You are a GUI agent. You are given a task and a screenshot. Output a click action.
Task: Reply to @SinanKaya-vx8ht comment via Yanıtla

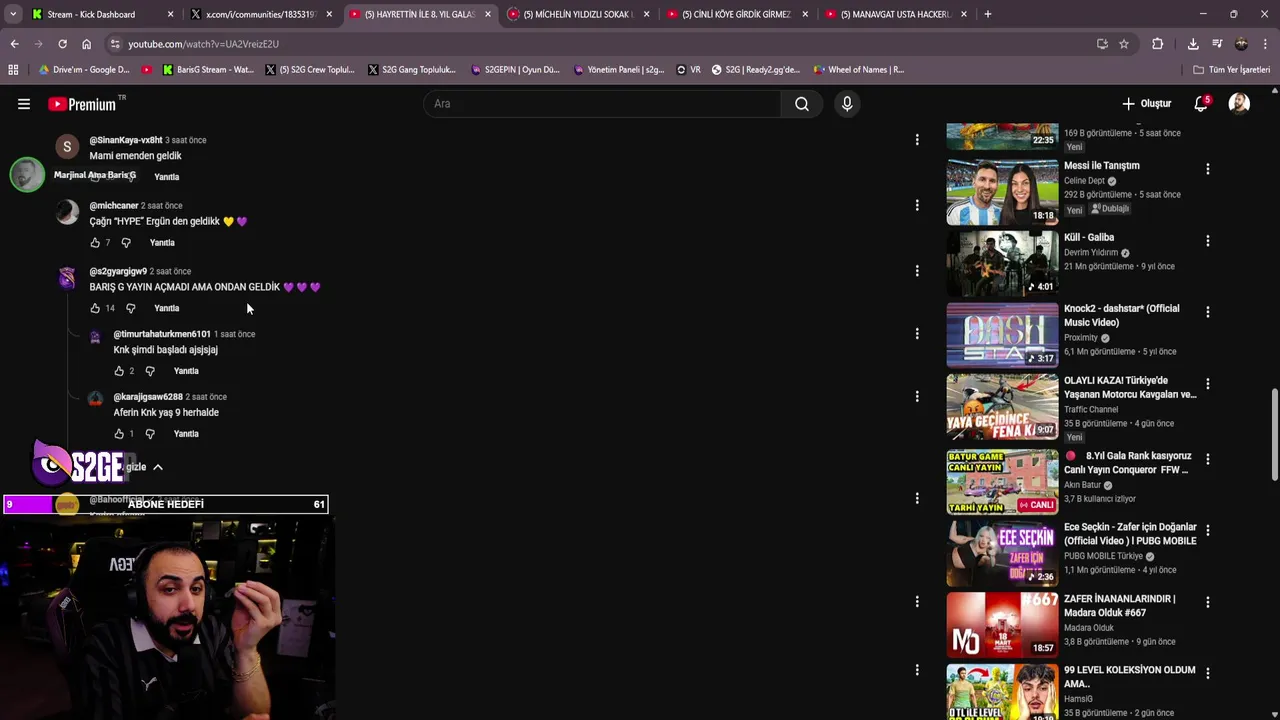pos(167,177)
